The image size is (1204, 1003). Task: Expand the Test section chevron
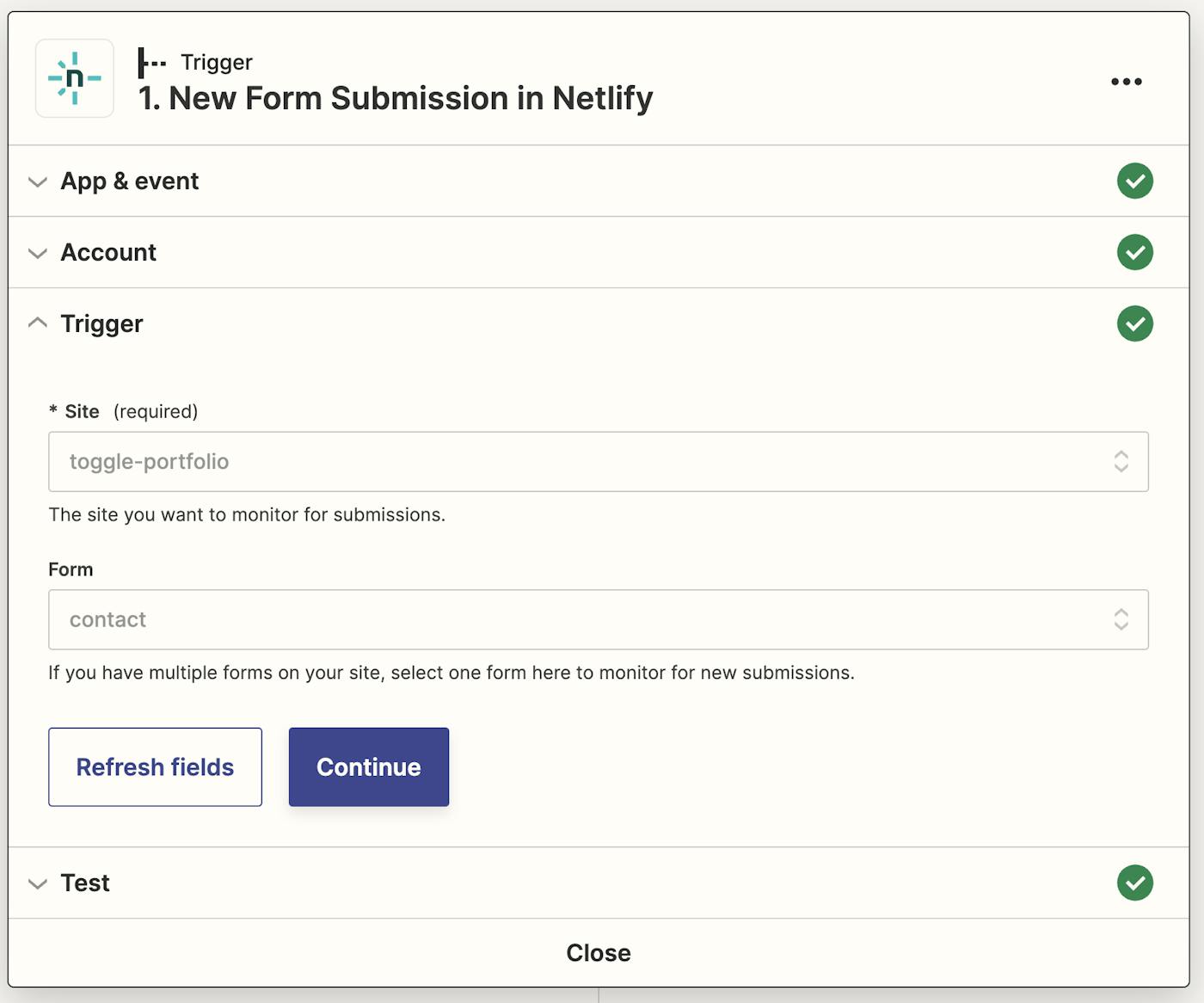pyautogui.click(x=37, y=883)
